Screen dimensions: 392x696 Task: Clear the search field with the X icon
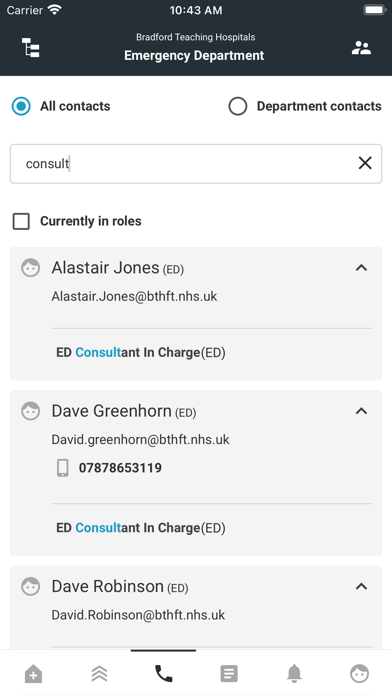click(x=365, y=163)
